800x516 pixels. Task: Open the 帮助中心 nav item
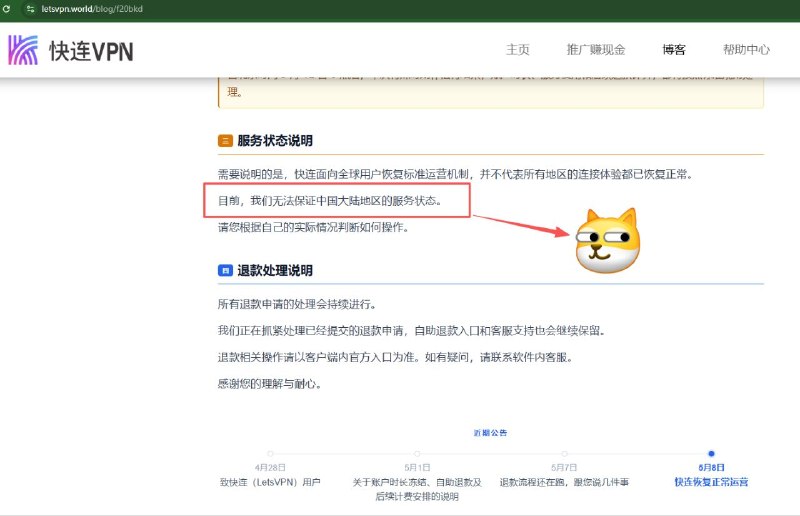[746, 50]
